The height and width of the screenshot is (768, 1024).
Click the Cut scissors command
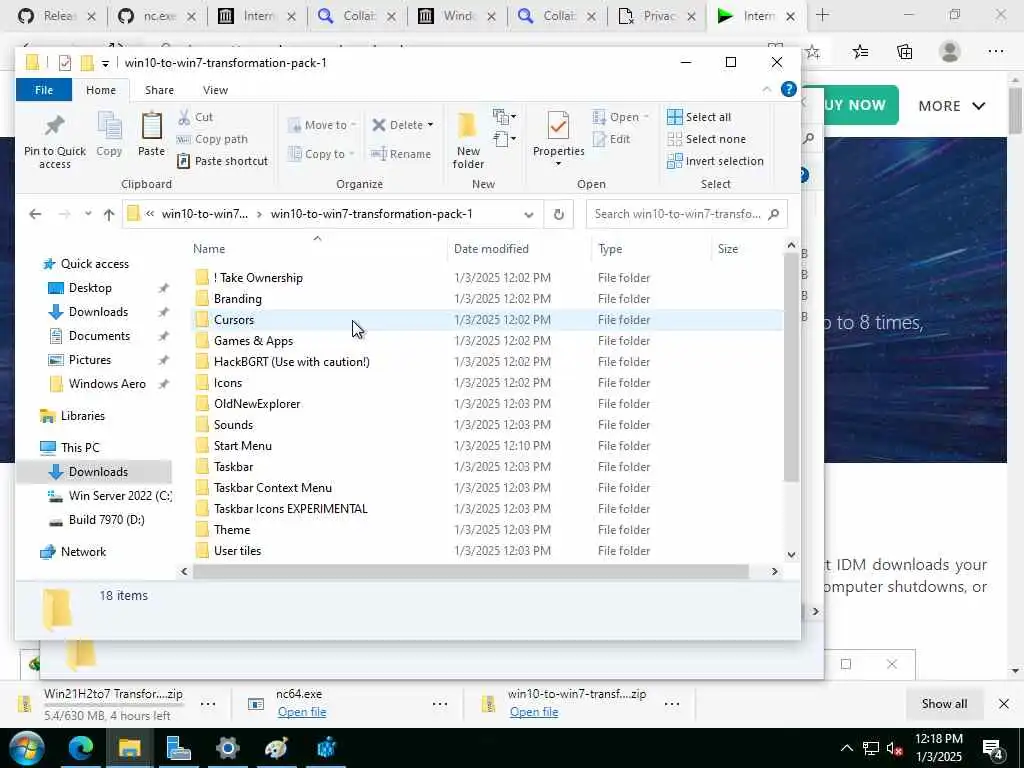(x=196, y=117)
